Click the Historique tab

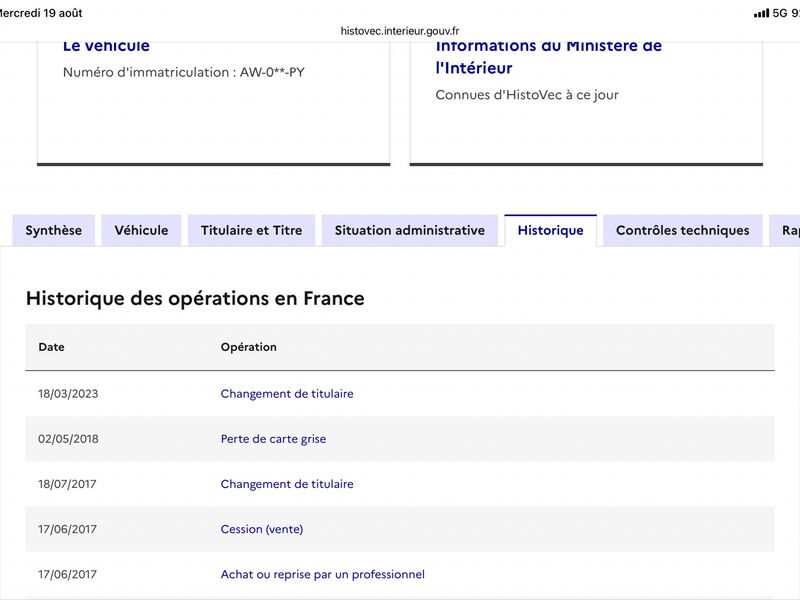click(551, 231)
